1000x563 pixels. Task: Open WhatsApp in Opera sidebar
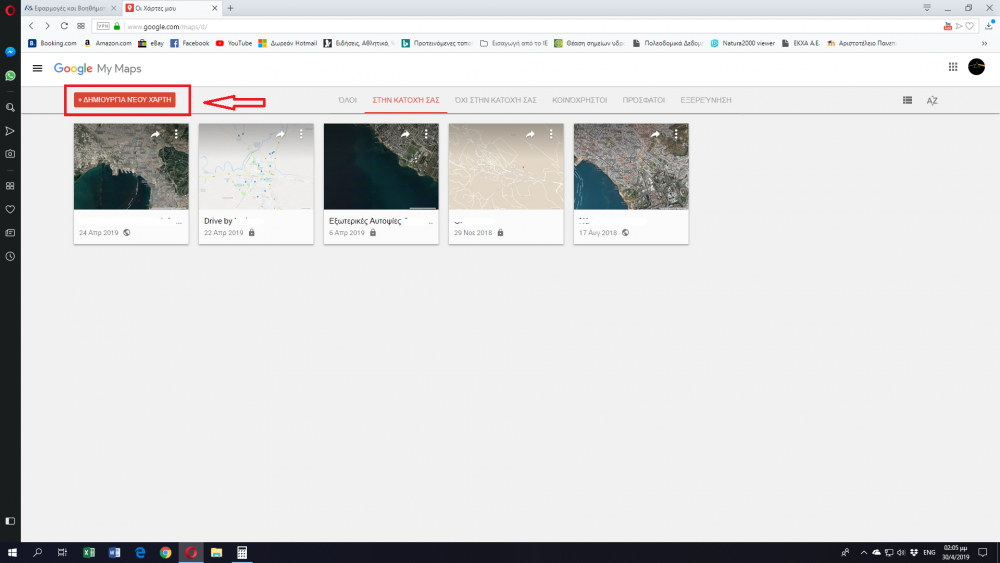coord(10,75)
